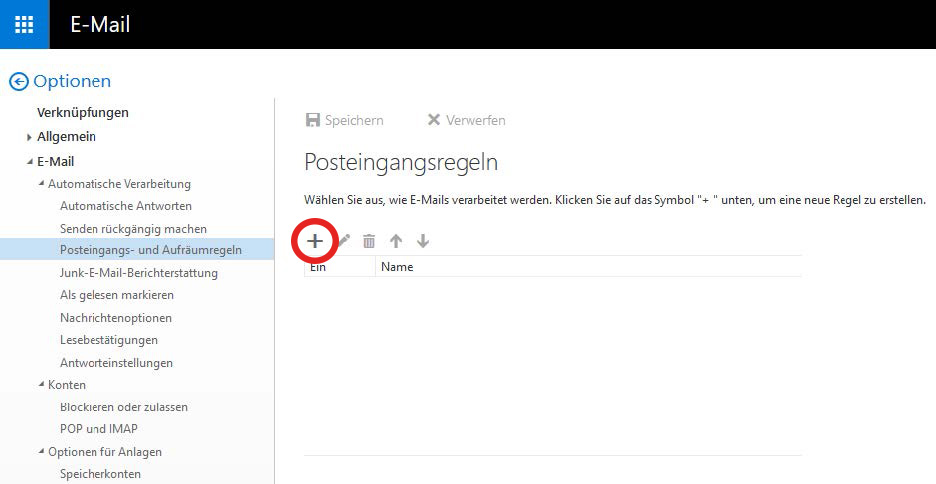Select Blockieren oder zulassen
This screenshot has height=484, width=936.
[x=124, y=407]
